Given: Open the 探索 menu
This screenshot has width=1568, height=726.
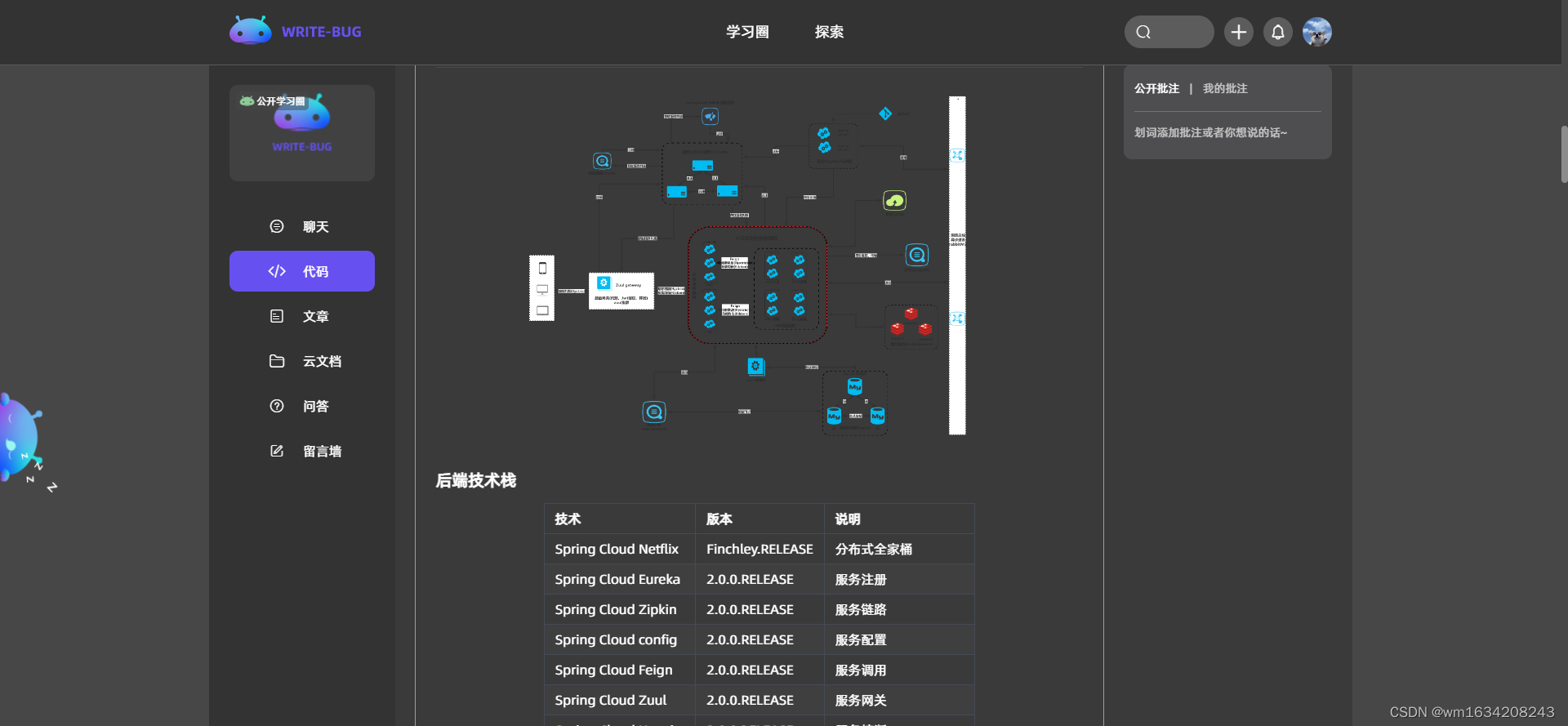Looking at the screenshot, I should [x=829, y=32].
